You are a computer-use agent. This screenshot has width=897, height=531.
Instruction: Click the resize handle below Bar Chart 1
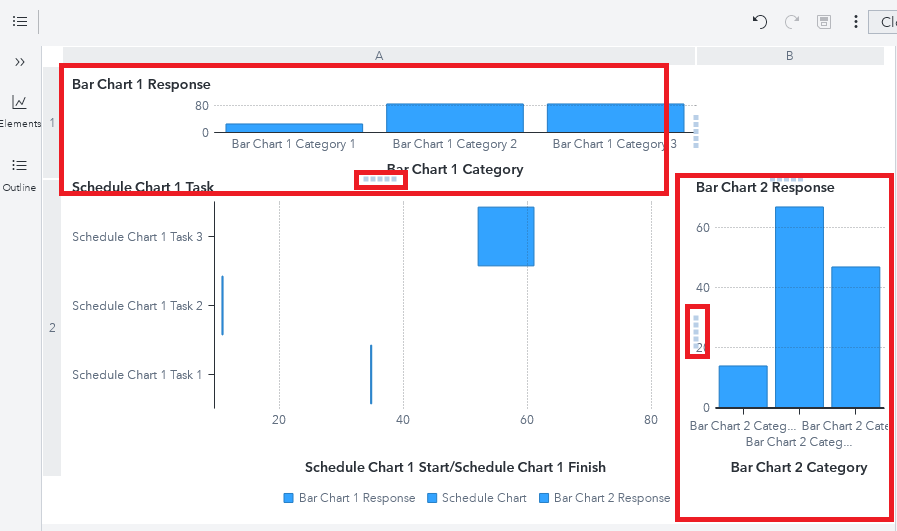380,179
